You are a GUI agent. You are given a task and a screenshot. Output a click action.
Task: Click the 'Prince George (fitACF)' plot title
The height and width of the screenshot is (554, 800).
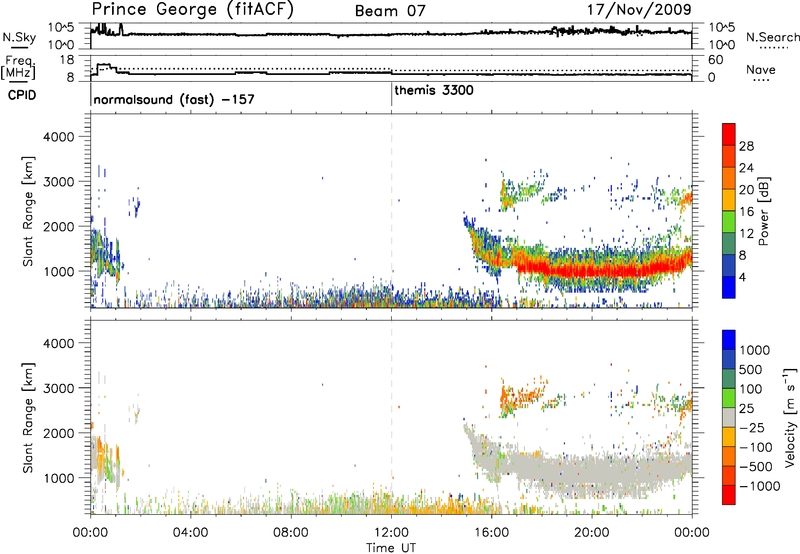coord(192,10)
